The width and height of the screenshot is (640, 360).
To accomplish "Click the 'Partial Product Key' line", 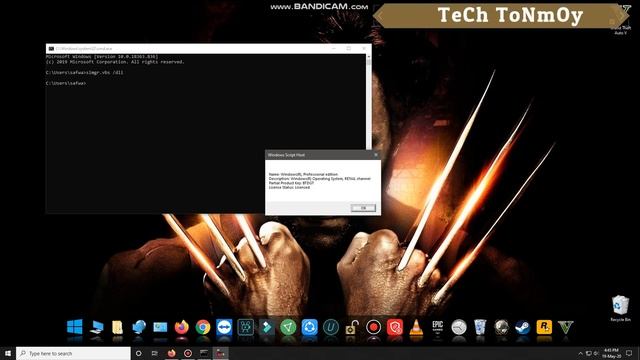I will click(291, 183).
